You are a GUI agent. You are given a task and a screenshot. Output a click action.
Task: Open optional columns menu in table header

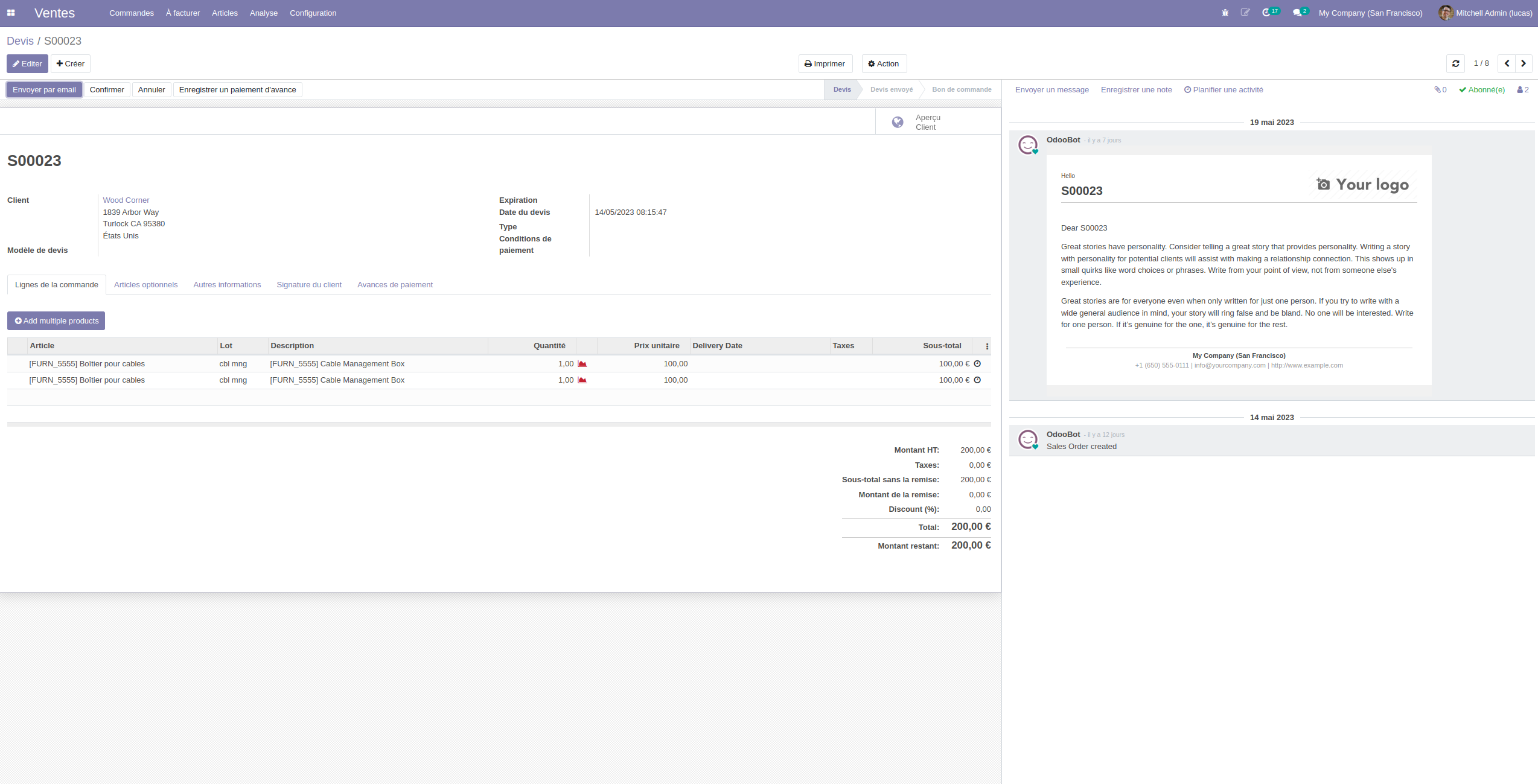pos(987,346)
